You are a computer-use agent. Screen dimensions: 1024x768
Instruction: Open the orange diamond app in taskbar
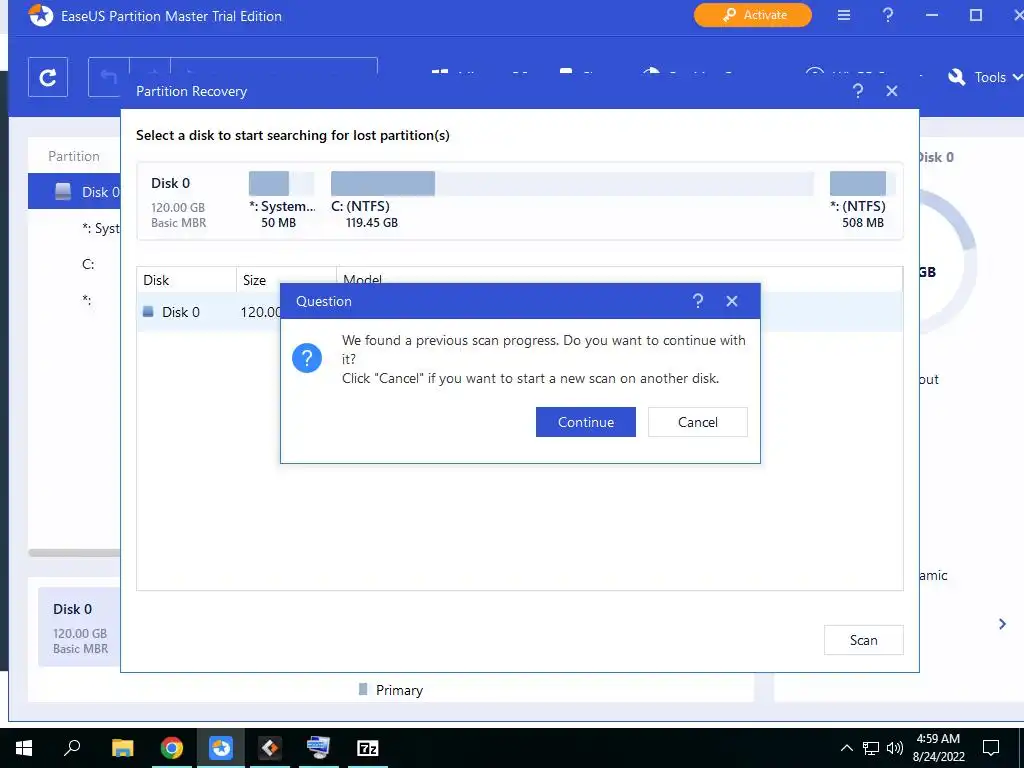coord(270,748)
